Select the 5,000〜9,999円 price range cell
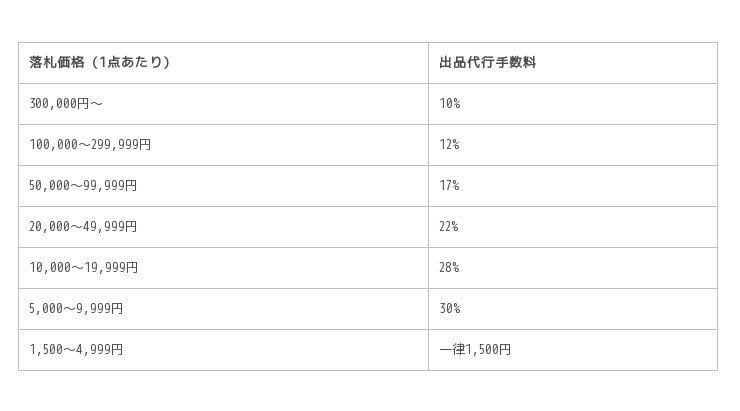 click(x=76, y=309)
